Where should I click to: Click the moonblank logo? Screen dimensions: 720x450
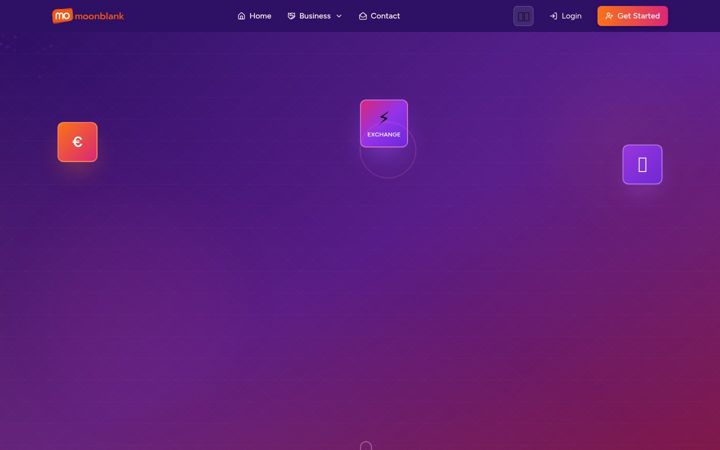[x=88, y=16]
